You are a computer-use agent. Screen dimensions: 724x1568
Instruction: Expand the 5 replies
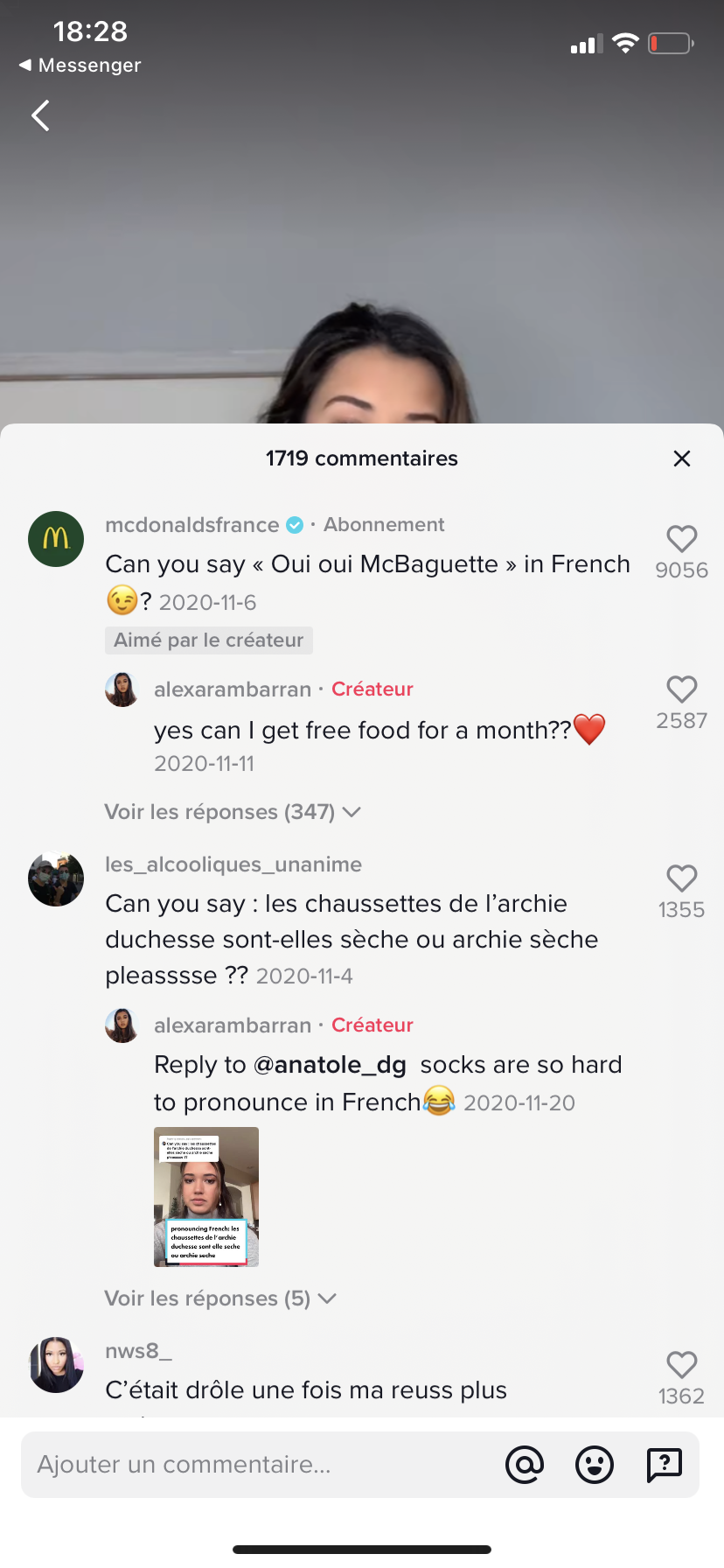point(220,1298)
